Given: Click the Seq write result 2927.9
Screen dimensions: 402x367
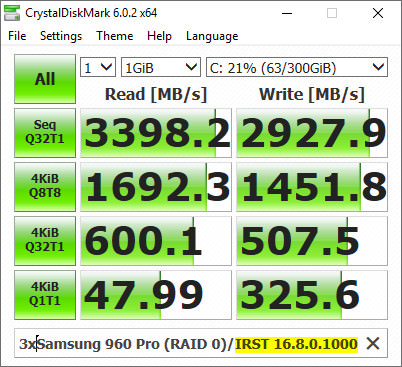Looking at the screenshot, I should coord(312,133).
